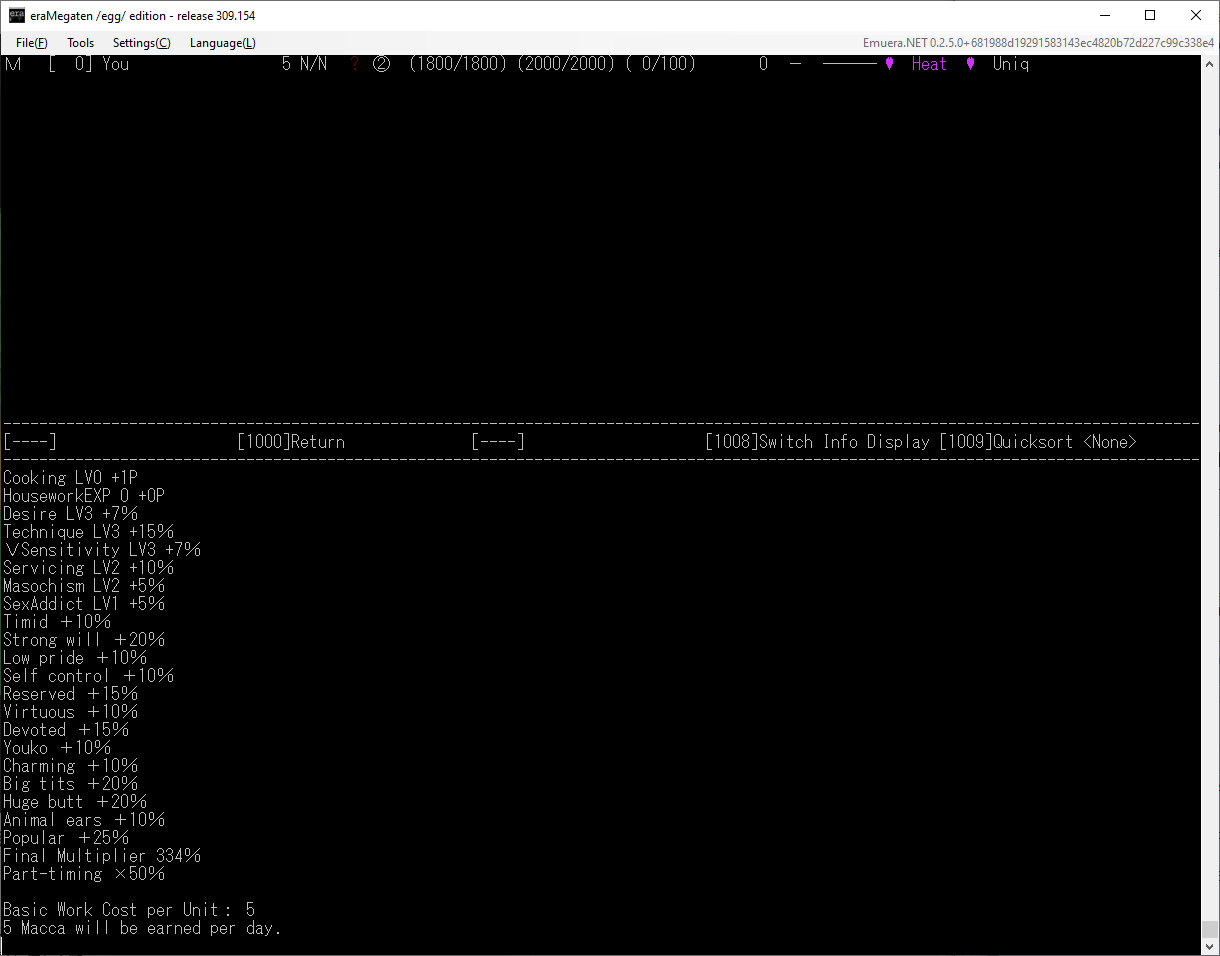Click the vertical scrollbar thumb

(x=1210, y=929)
